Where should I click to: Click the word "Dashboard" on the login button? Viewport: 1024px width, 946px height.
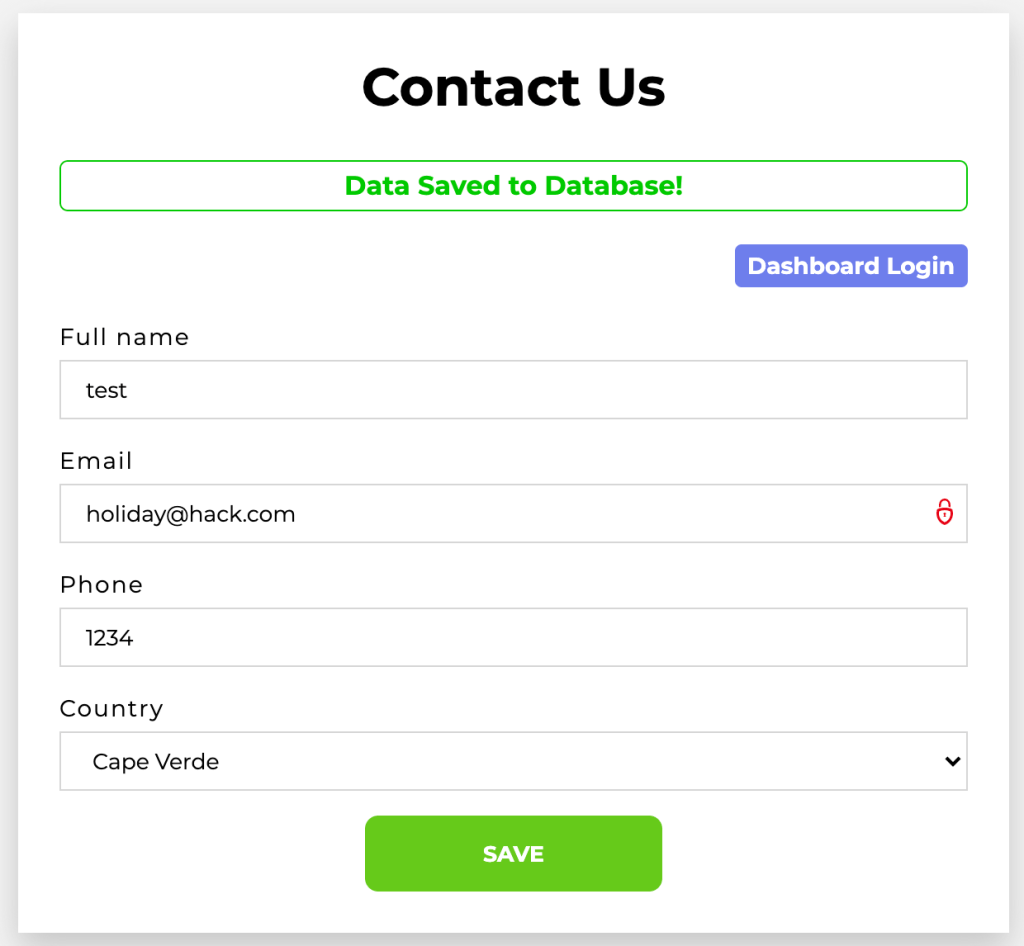[813, 266]
